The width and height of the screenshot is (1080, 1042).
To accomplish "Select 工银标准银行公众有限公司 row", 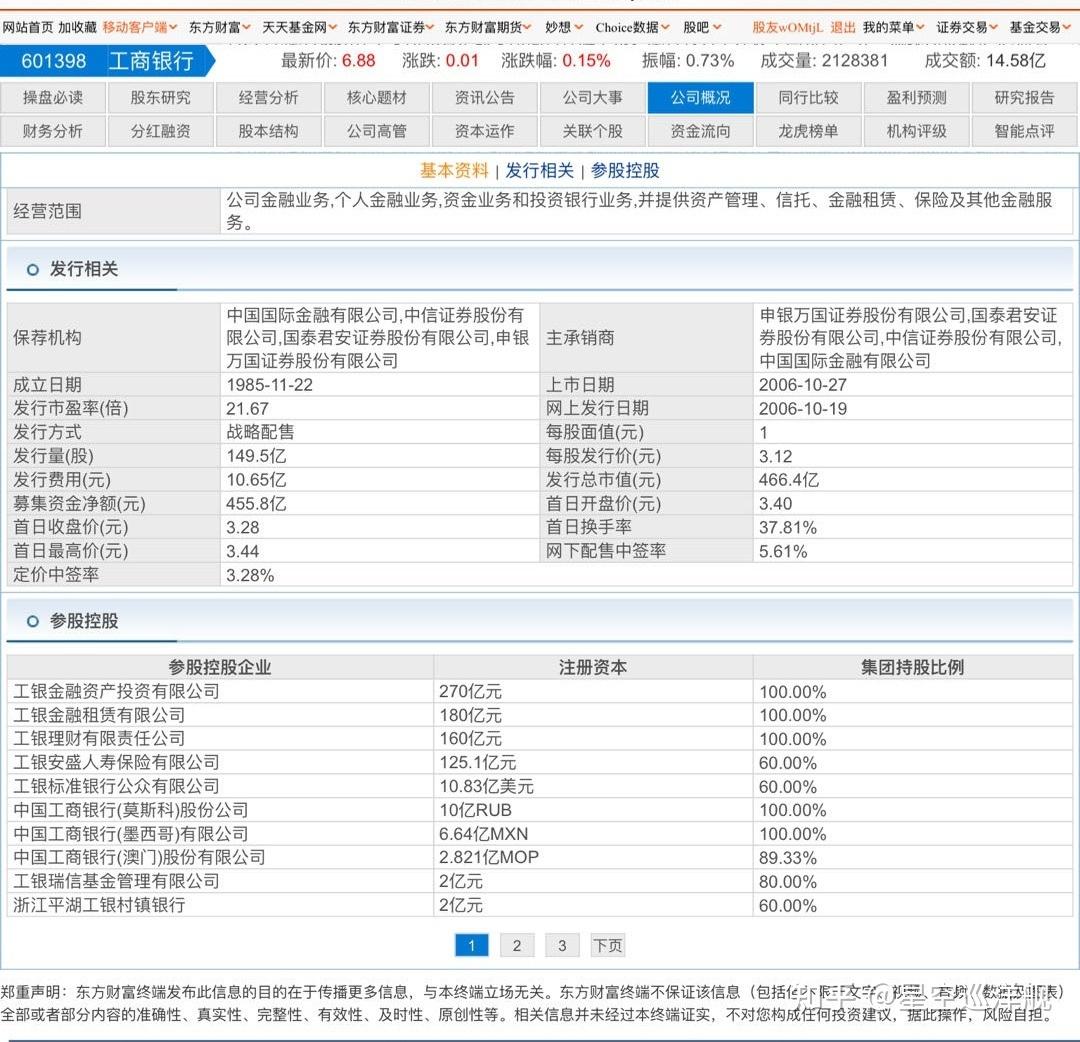I will coord(539,786).
